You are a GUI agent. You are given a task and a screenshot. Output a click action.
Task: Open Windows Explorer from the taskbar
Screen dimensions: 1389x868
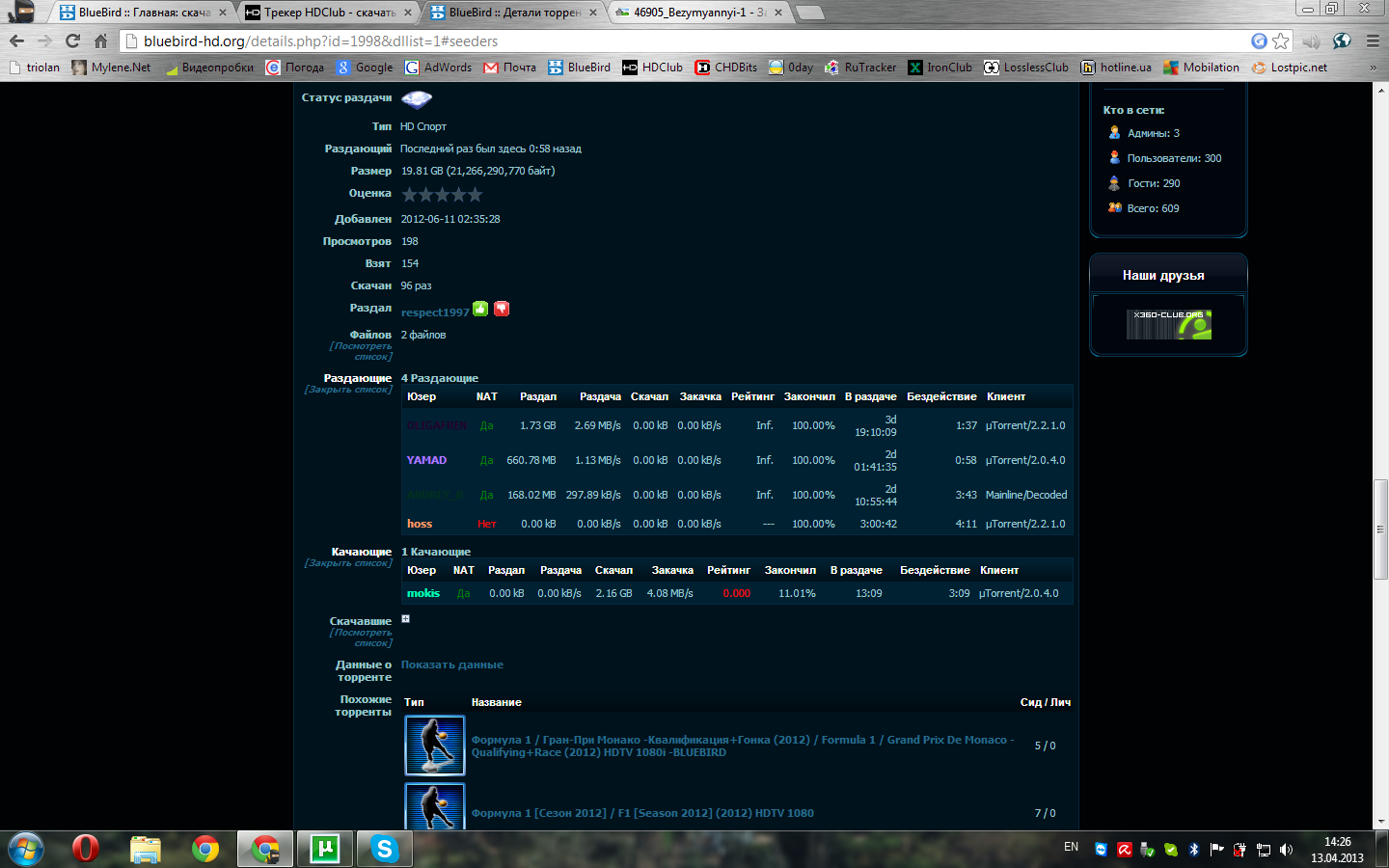point(146,849)
